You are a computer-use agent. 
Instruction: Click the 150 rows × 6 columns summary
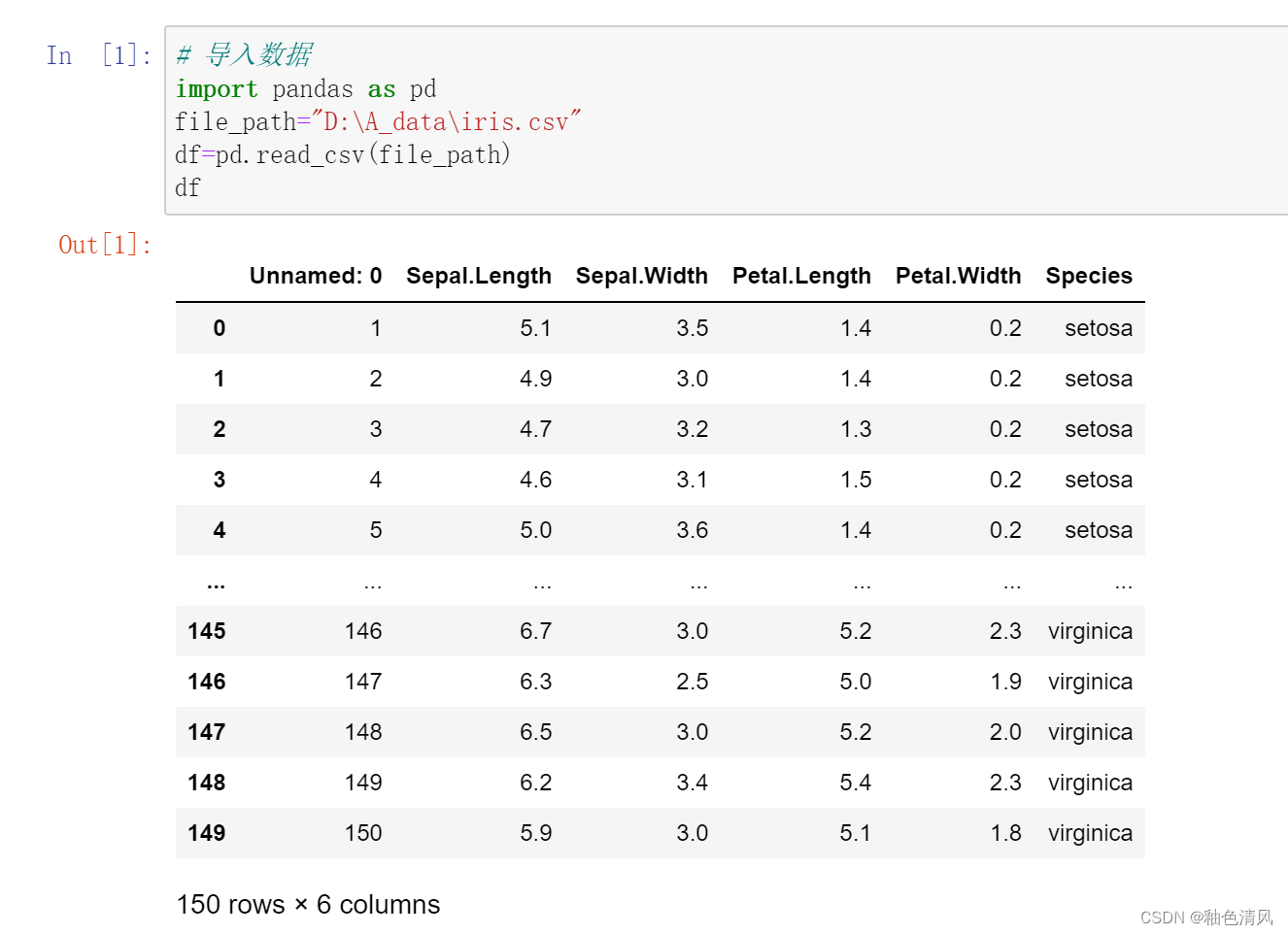click(x=308, y=905)
